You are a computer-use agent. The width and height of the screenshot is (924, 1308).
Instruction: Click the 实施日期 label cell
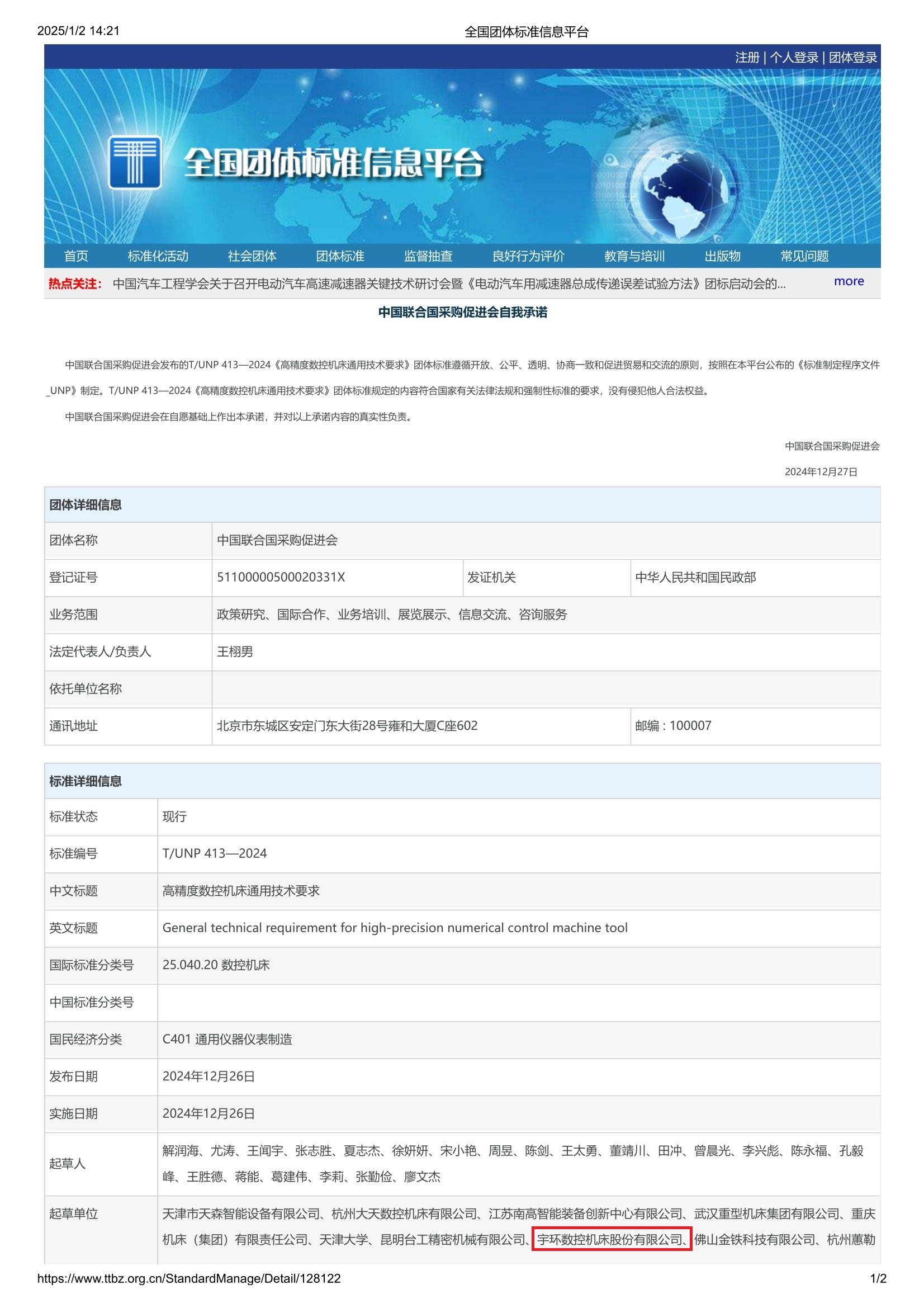pos(101,1113)
